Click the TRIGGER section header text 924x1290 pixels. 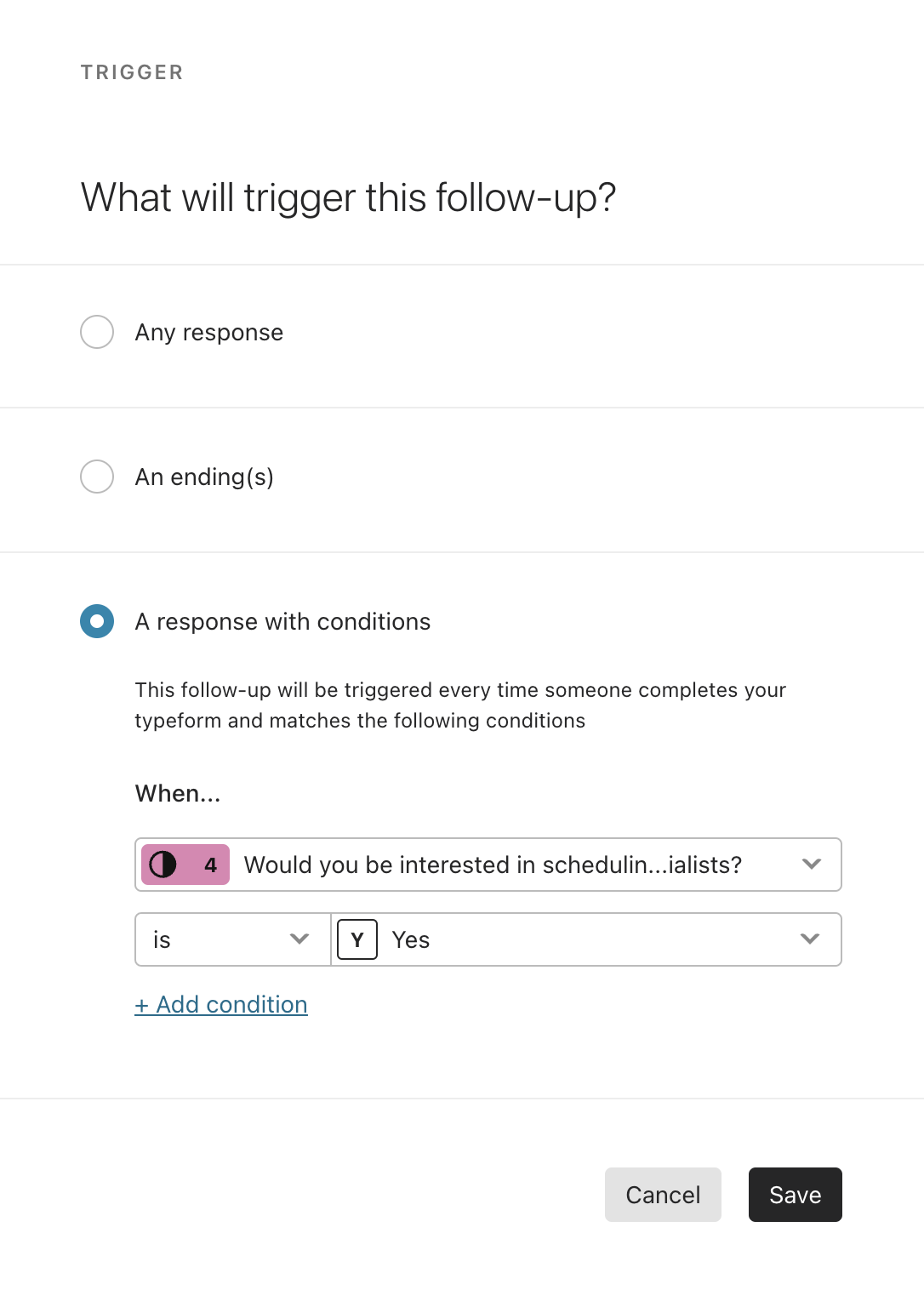(132, 72)
